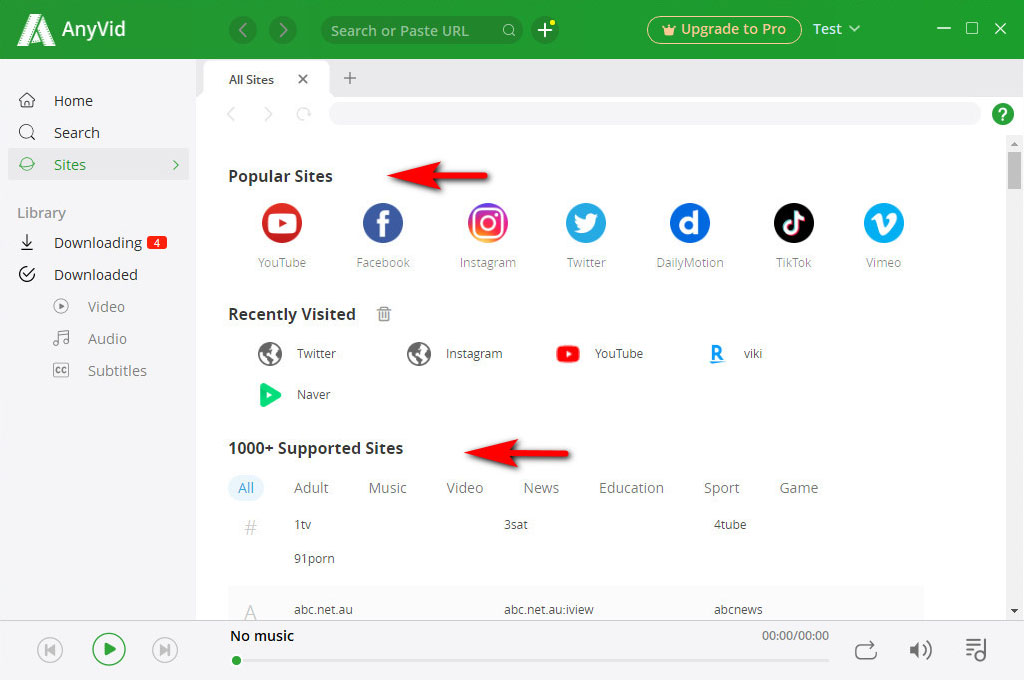
Task: Skip to next track
Action: pyautogui.click(x=165, y=650)
